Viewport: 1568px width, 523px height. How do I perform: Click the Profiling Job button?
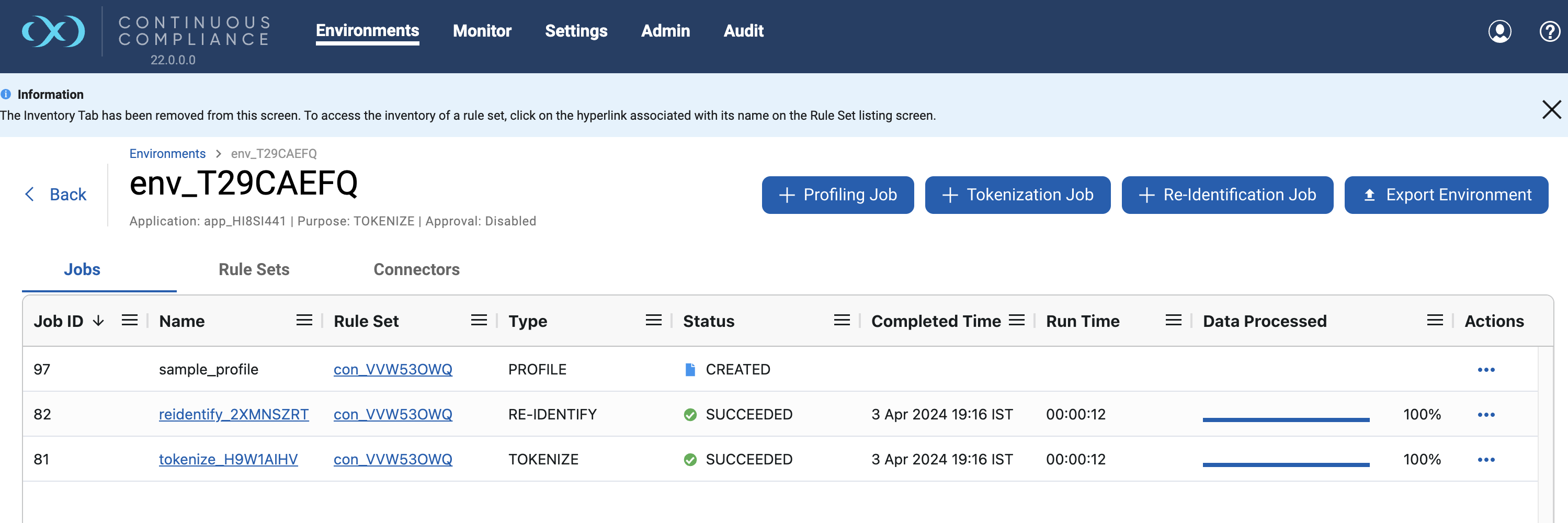[x=837, y=195]
